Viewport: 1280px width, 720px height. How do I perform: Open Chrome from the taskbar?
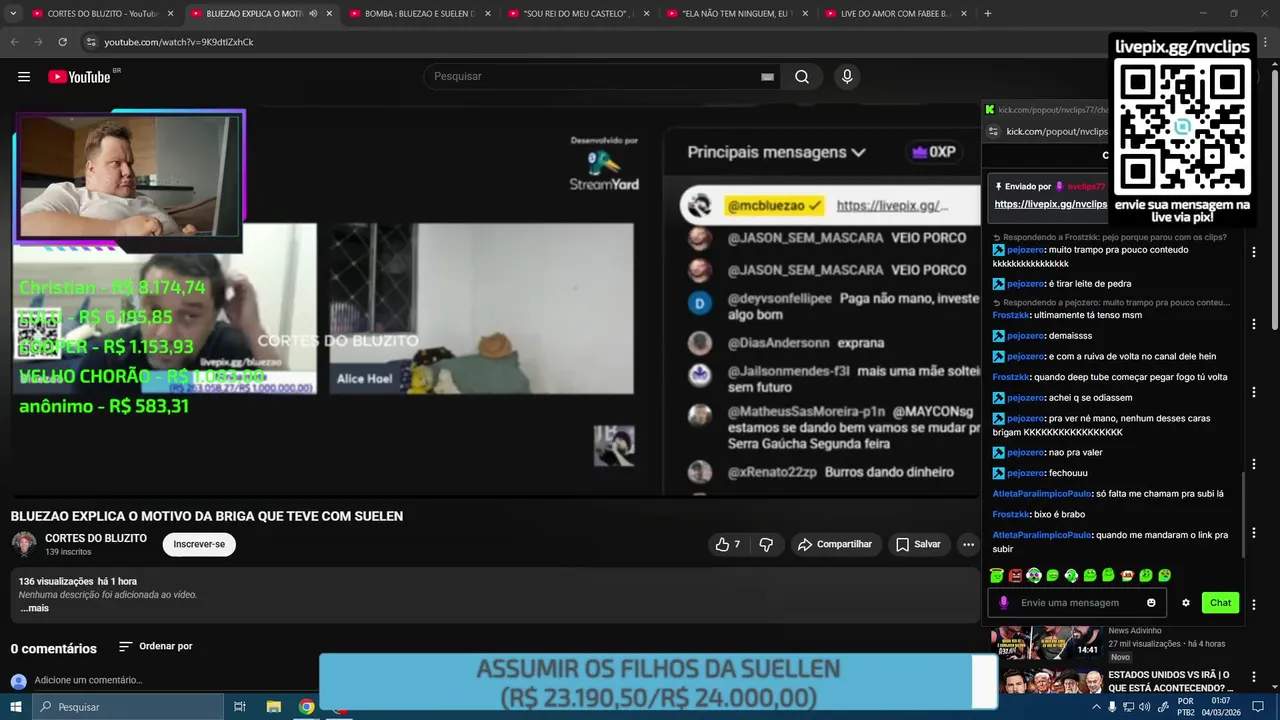pyautogui.click(x=307, y=707)
